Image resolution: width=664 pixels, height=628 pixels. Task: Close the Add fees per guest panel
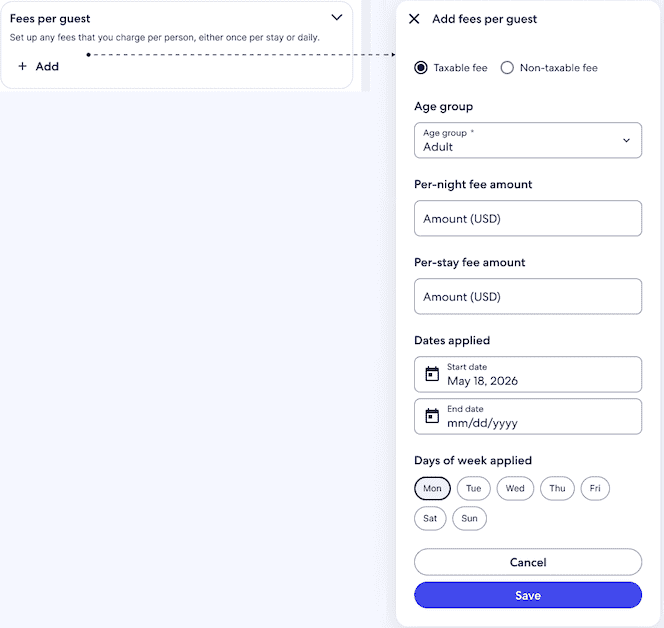pos(414,19)
